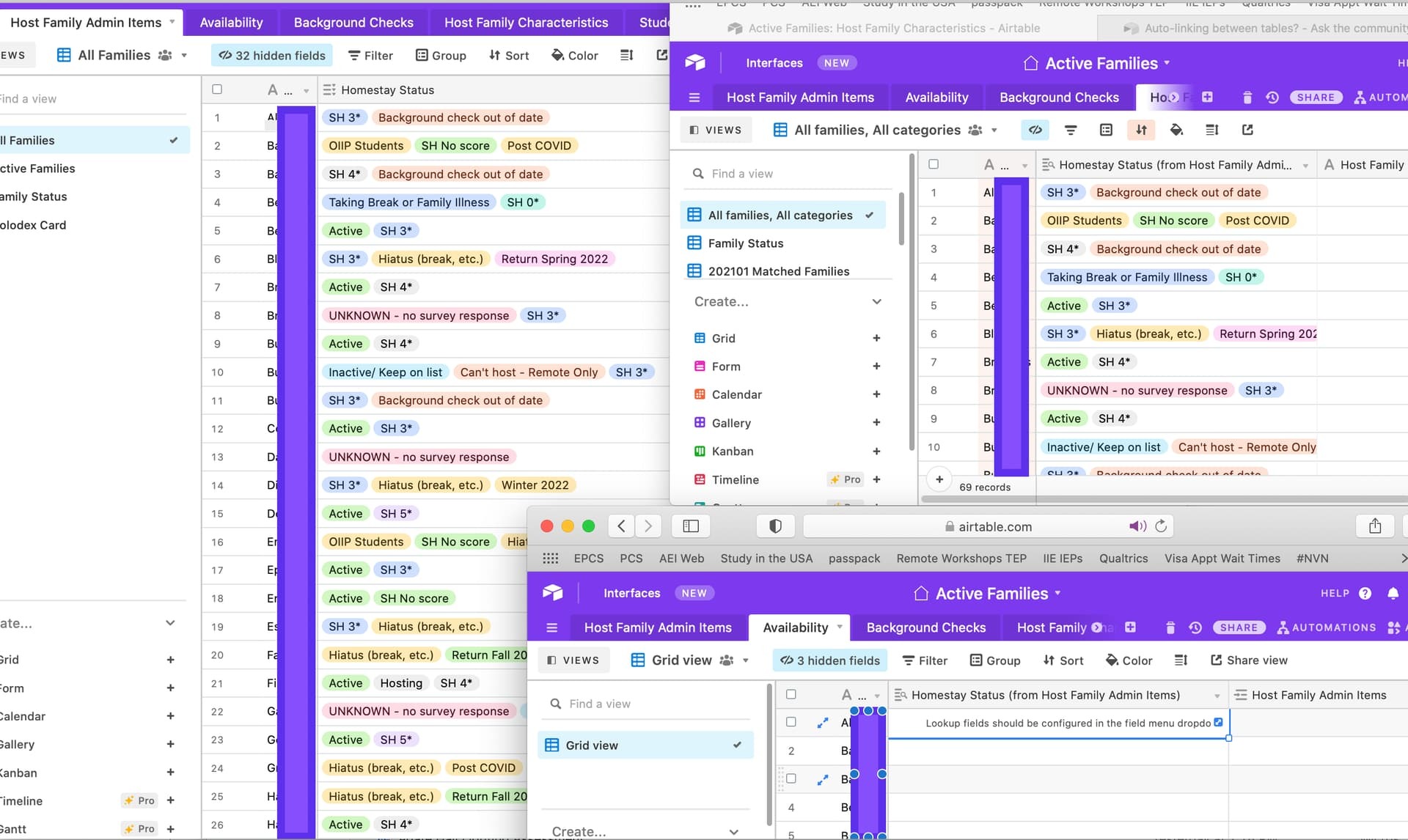Click Safari privacy shield icon
Image resolution: width=1408 pixels, height=840 pixels.
tap(775, 526)
